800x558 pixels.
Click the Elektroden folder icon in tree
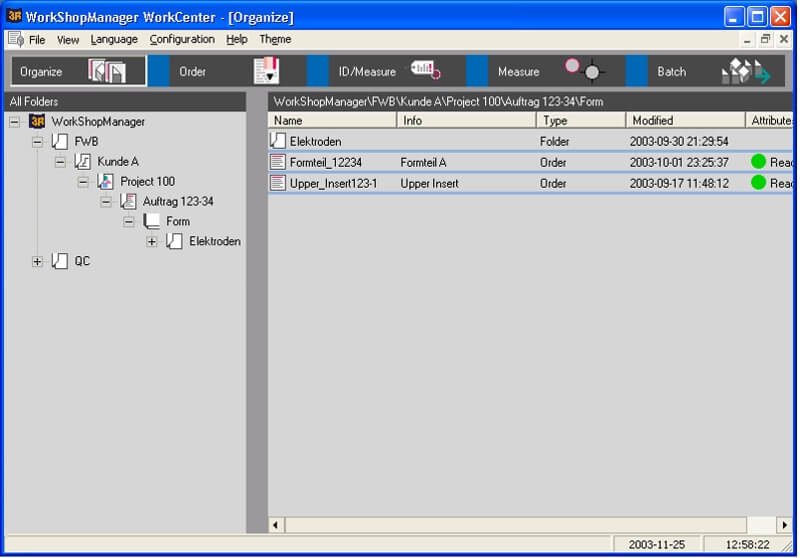point(174,241)
